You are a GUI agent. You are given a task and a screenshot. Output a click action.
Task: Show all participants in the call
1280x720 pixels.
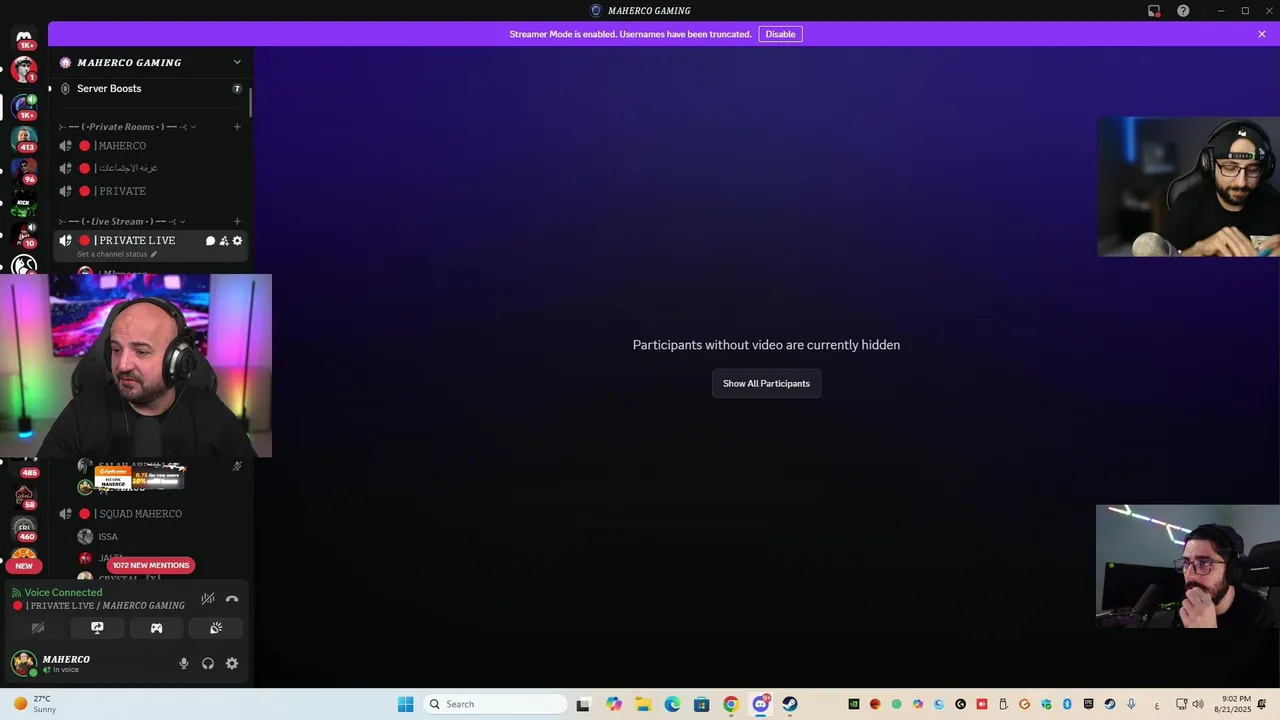point(766,384)
